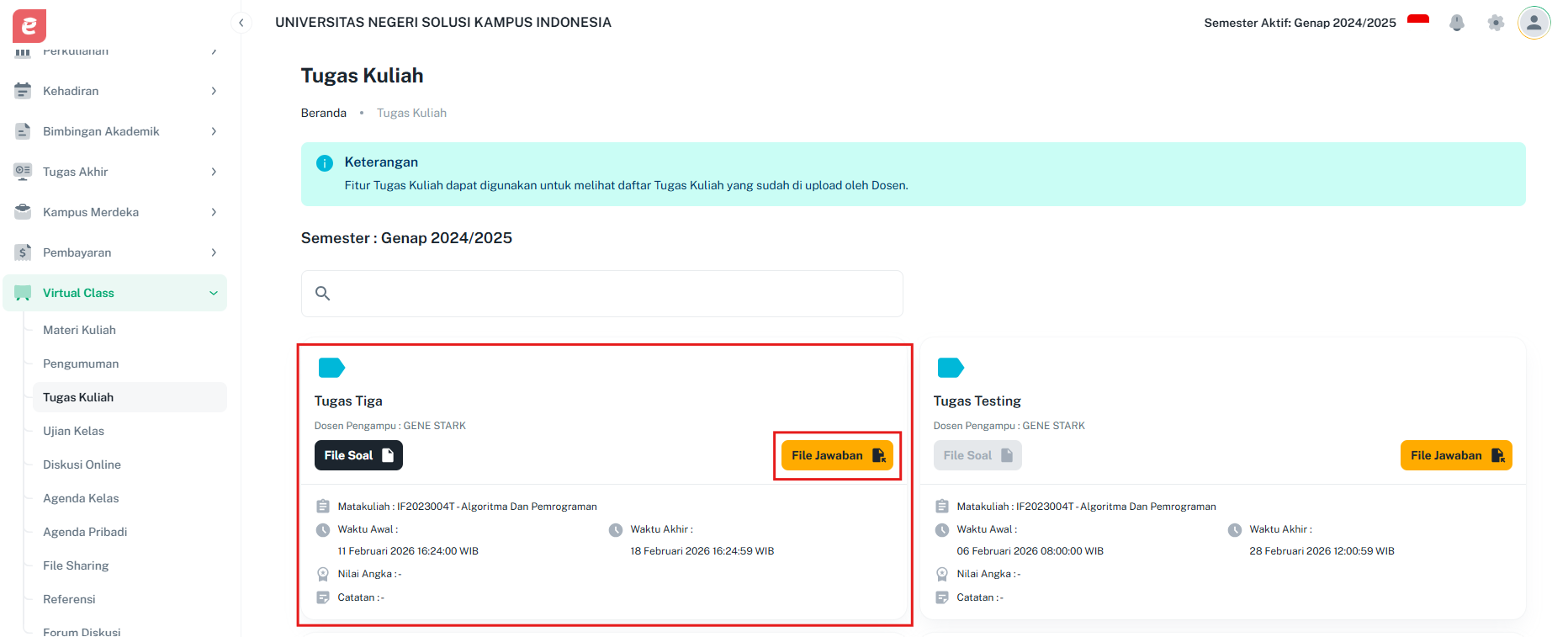The width and height of the screenshot is (1568, 637).
Task: Focus the task search field
Action: (x=602, y=294)
